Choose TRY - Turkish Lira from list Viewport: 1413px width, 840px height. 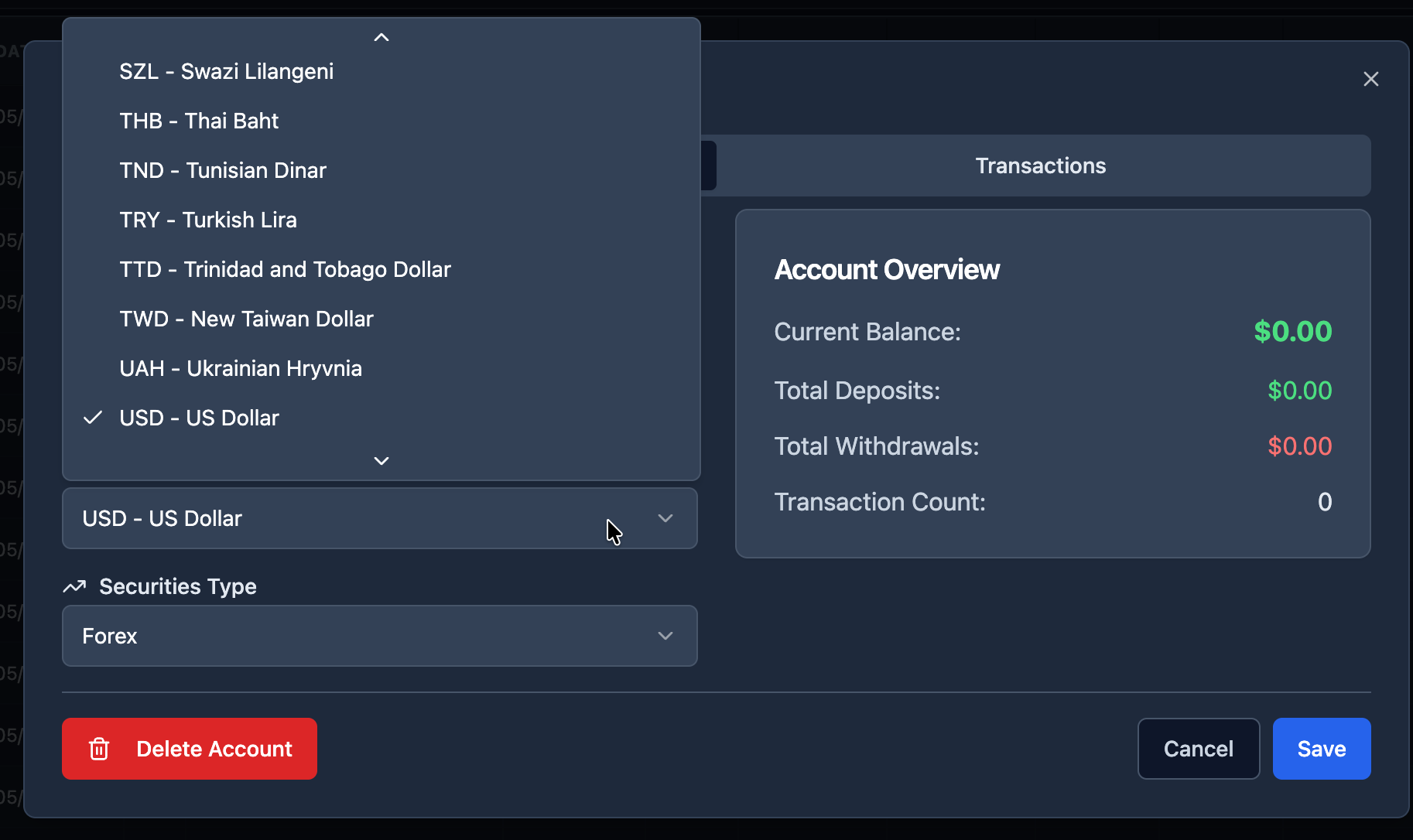tap(381, 220)
